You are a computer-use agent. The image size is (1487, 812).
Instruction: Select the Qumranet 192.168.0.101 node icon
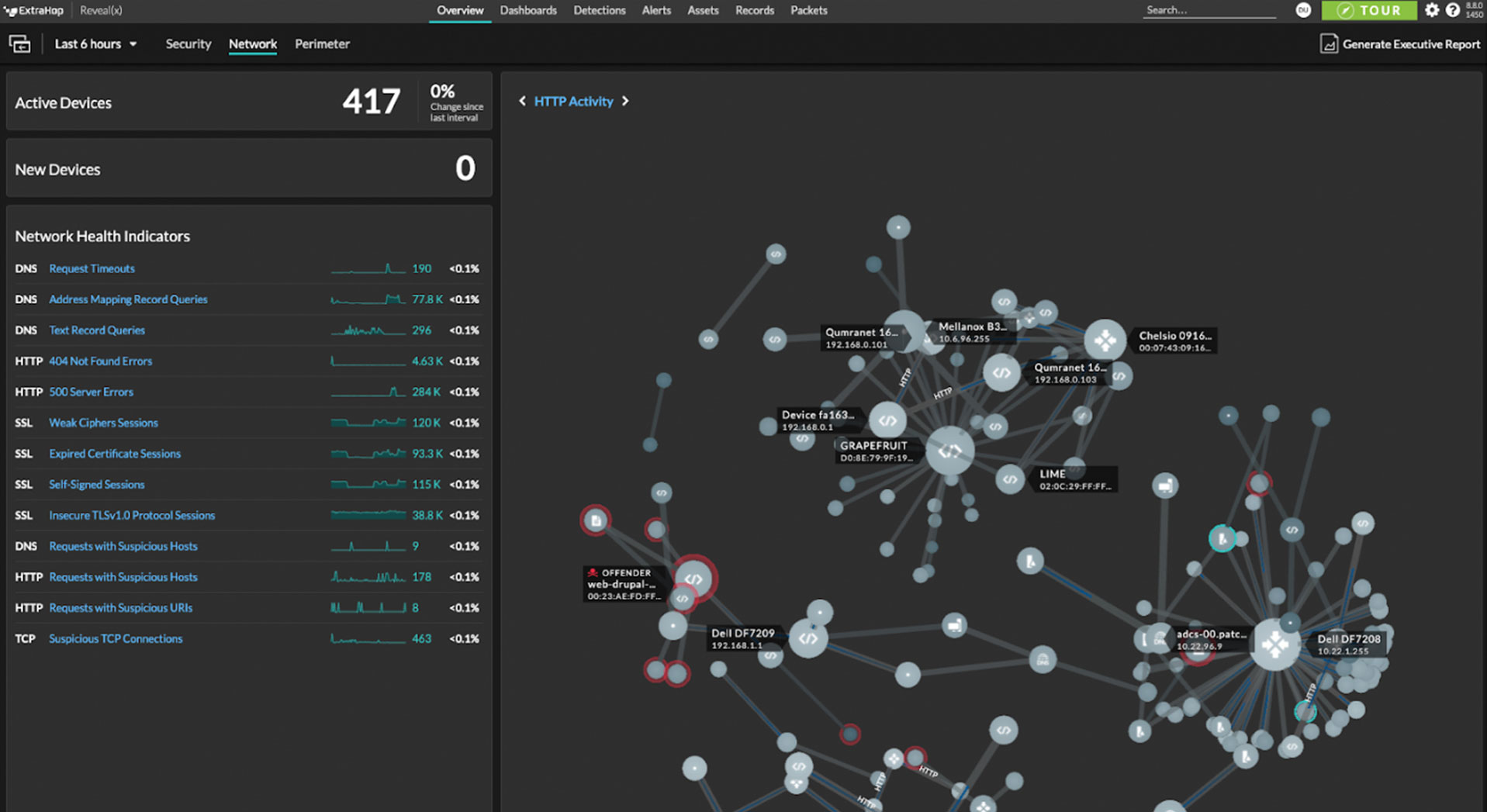[x=904, y=330]
